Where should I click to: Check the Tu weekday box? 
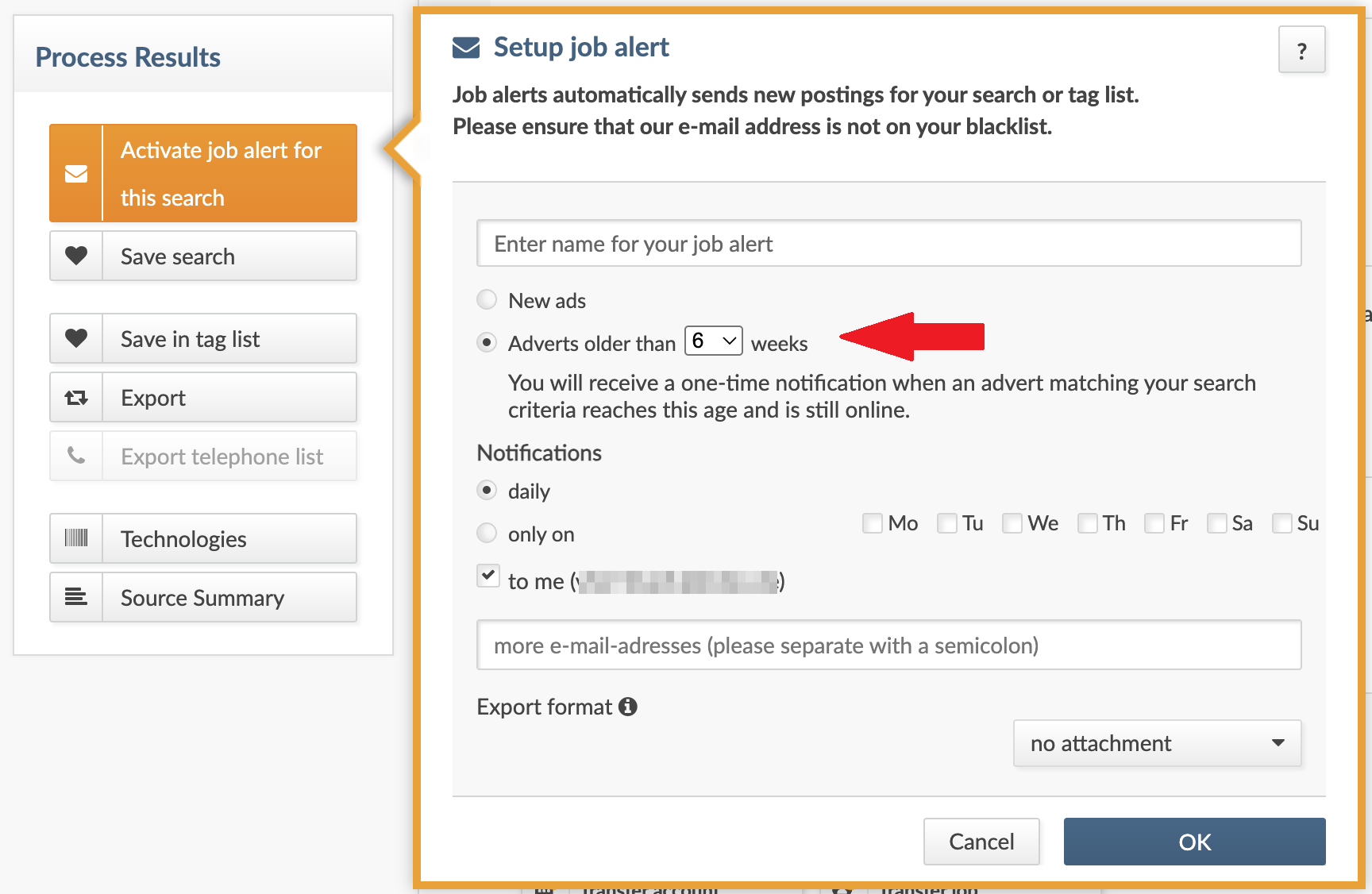(947, 523)
